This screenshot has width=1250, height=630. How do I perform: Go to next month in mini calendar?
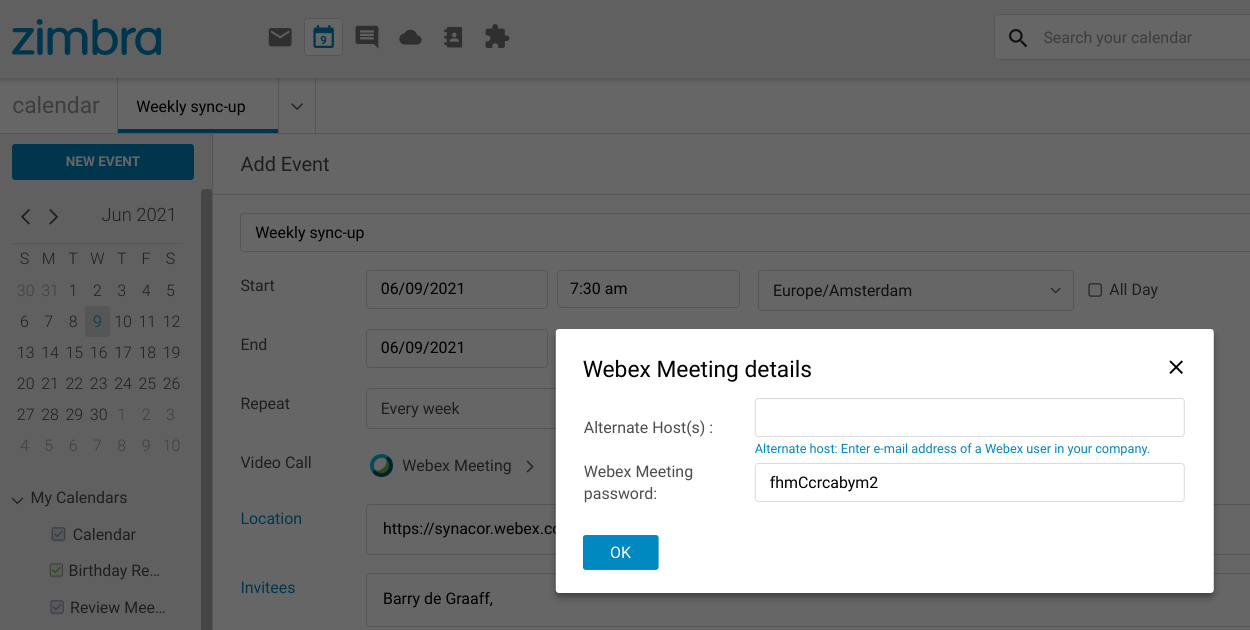point(54,216)
